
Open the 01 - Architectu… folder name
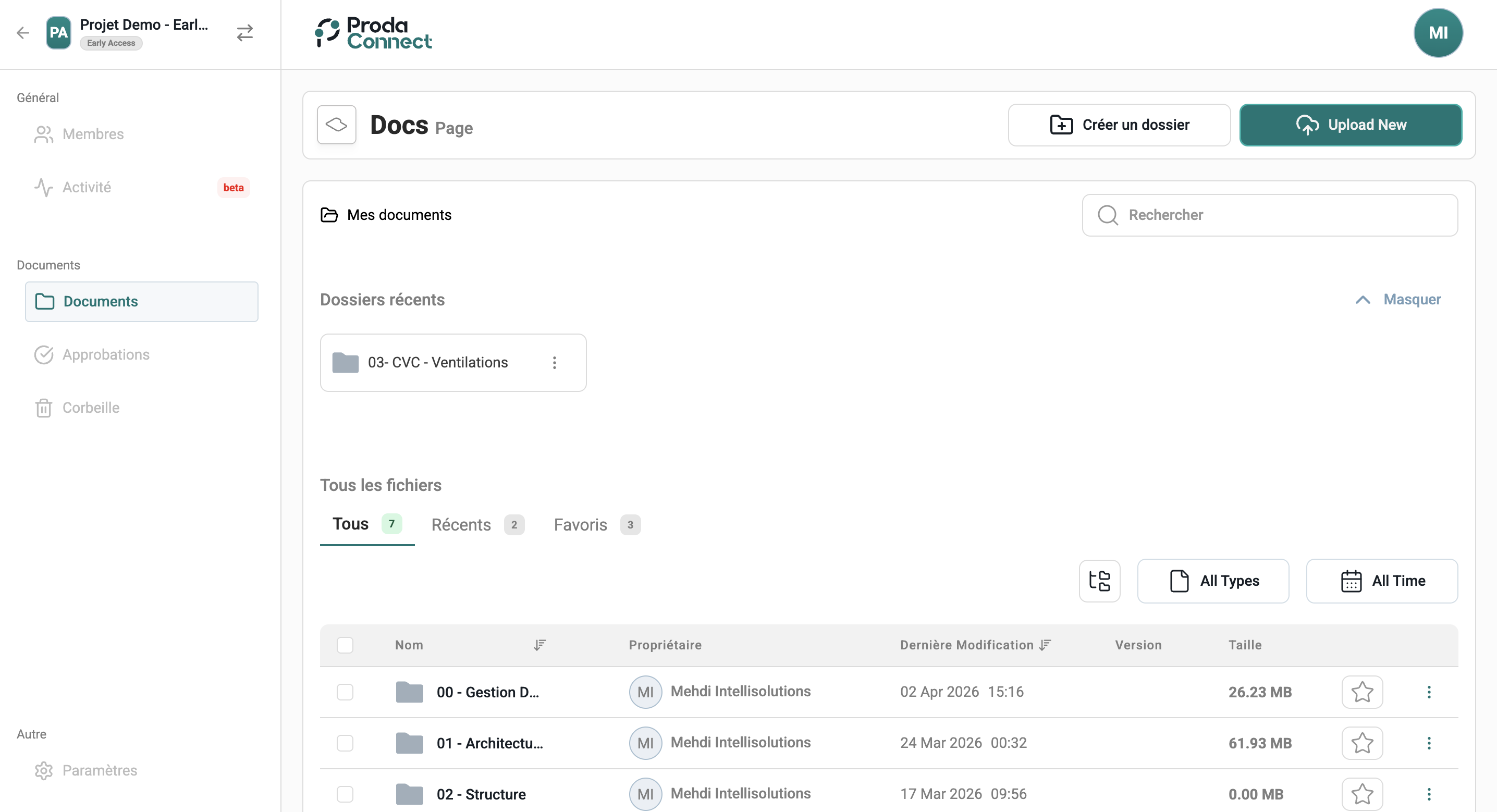click(490, 743)
